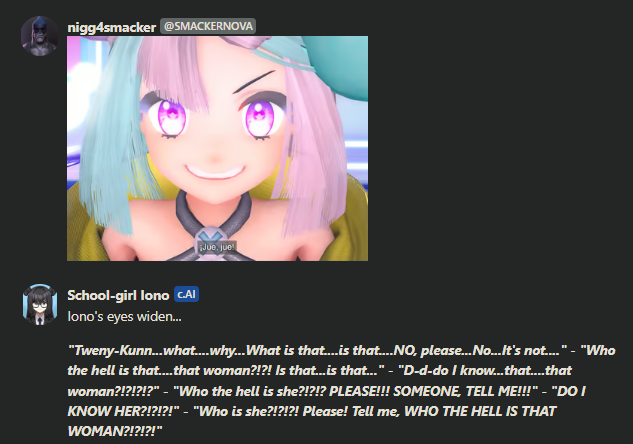This screenshot has width=633, height=444.
Task: Click the @SMACKERNOVA tag badge
Action: [208, 26]
